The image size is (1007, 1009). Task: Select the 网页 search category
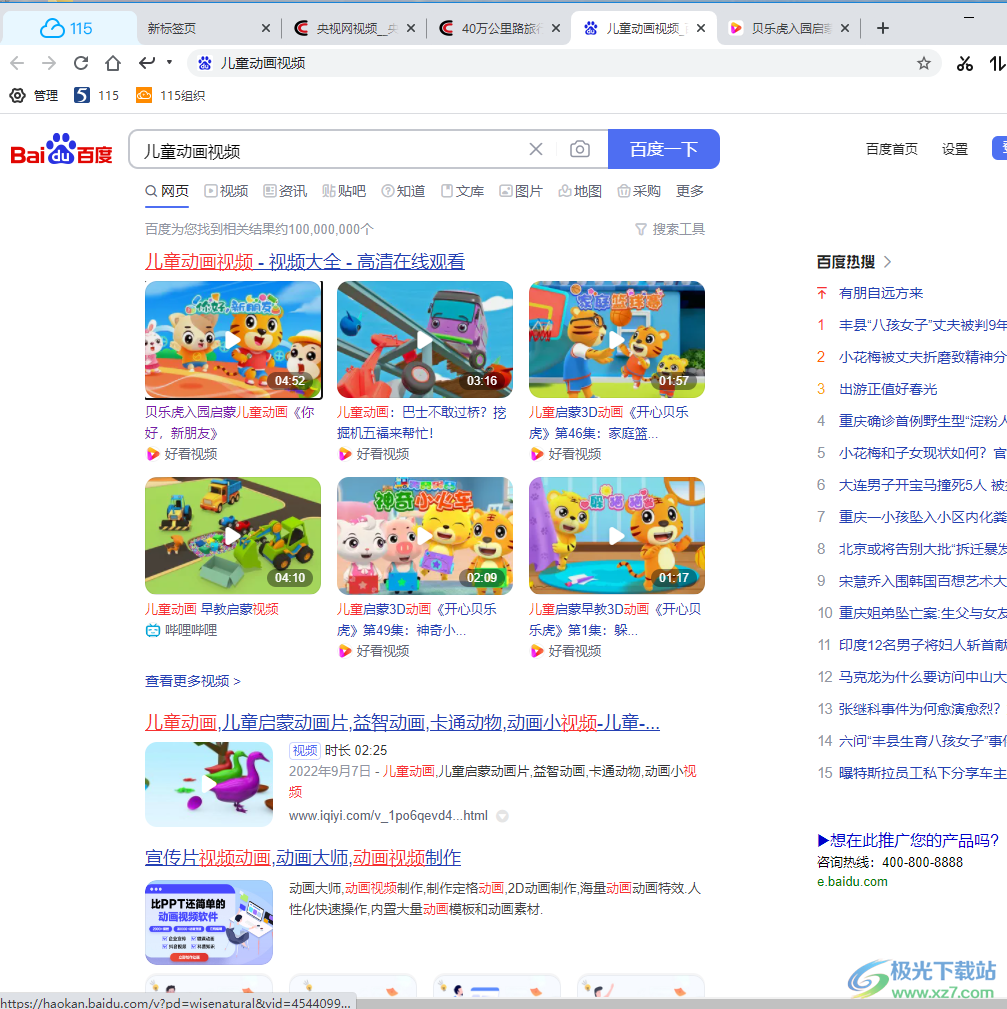(x=167, y=191)
